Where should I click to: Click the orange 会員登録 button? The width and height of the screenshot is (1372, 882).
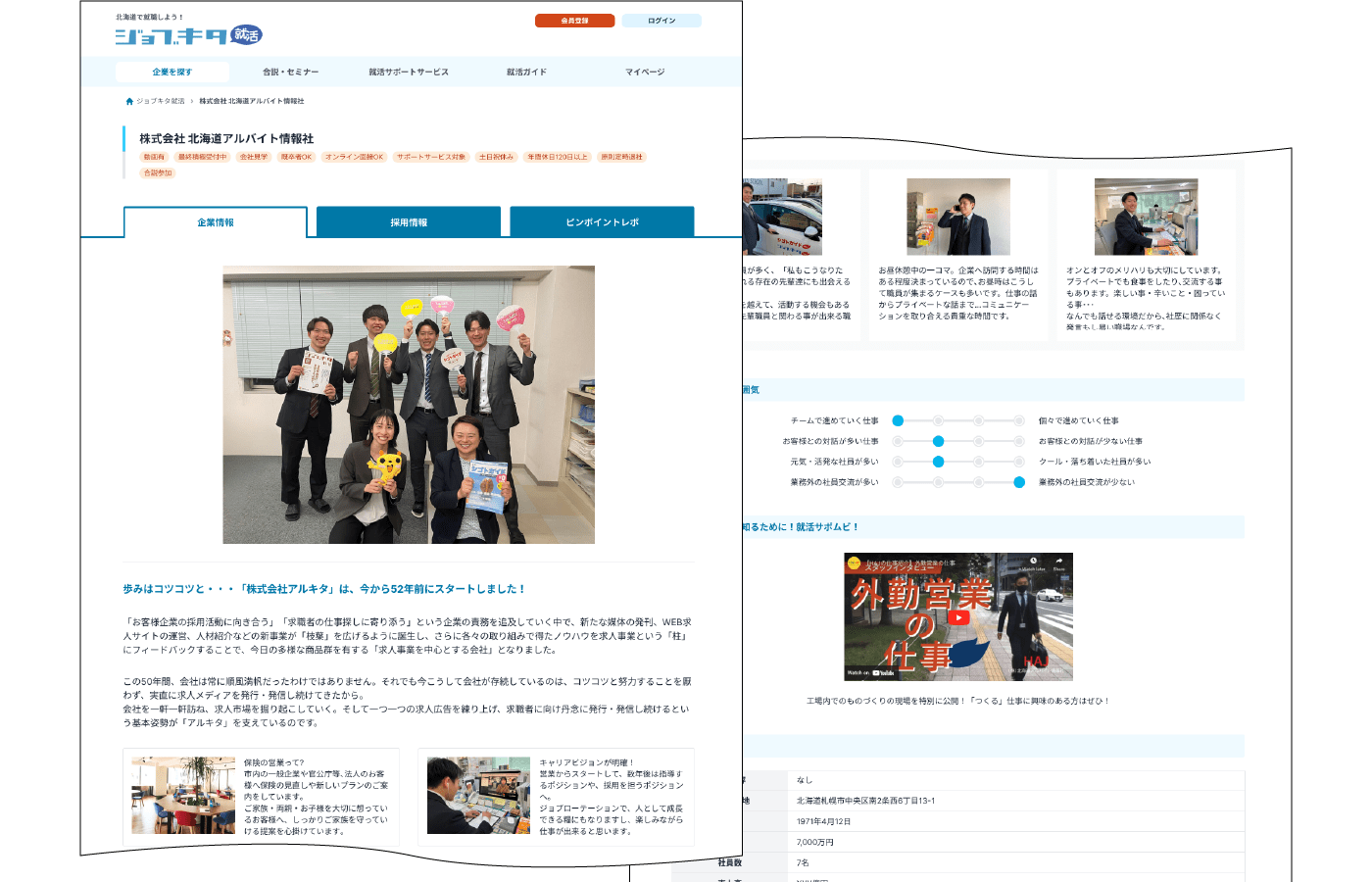[574, 21]
